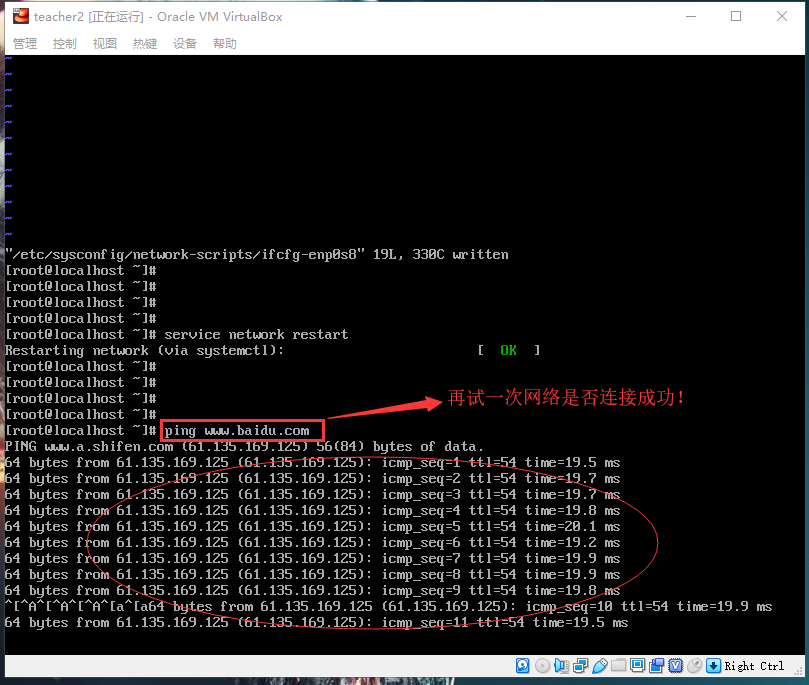The image size is (809, 685).
Task: Click the recording status icon
Action: (x=656, y=665)
